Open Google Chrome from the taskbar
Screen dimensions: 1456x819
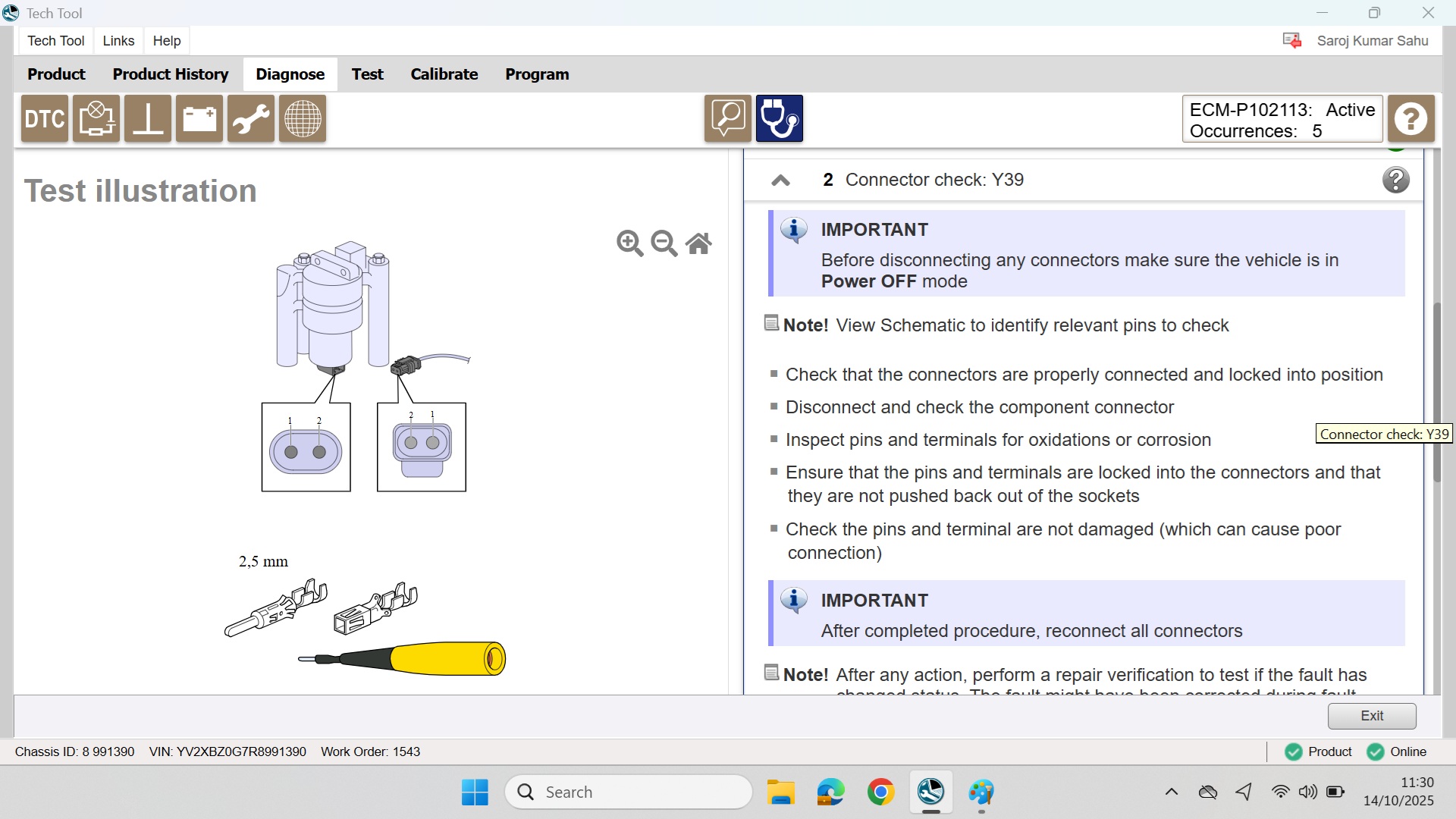[x=880, y=792]
